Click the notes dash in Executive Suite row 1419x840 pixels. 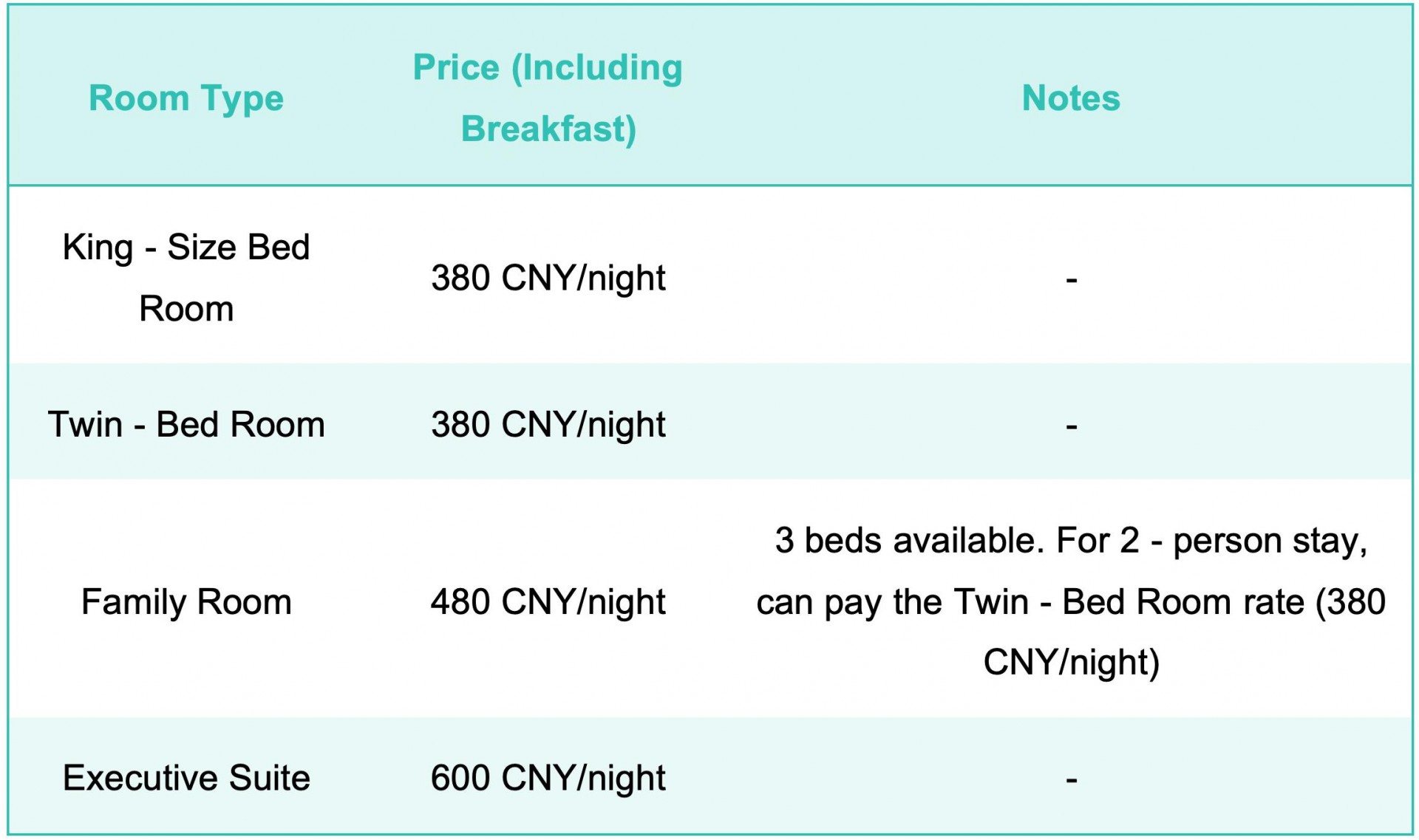(x=1071, y=779)
